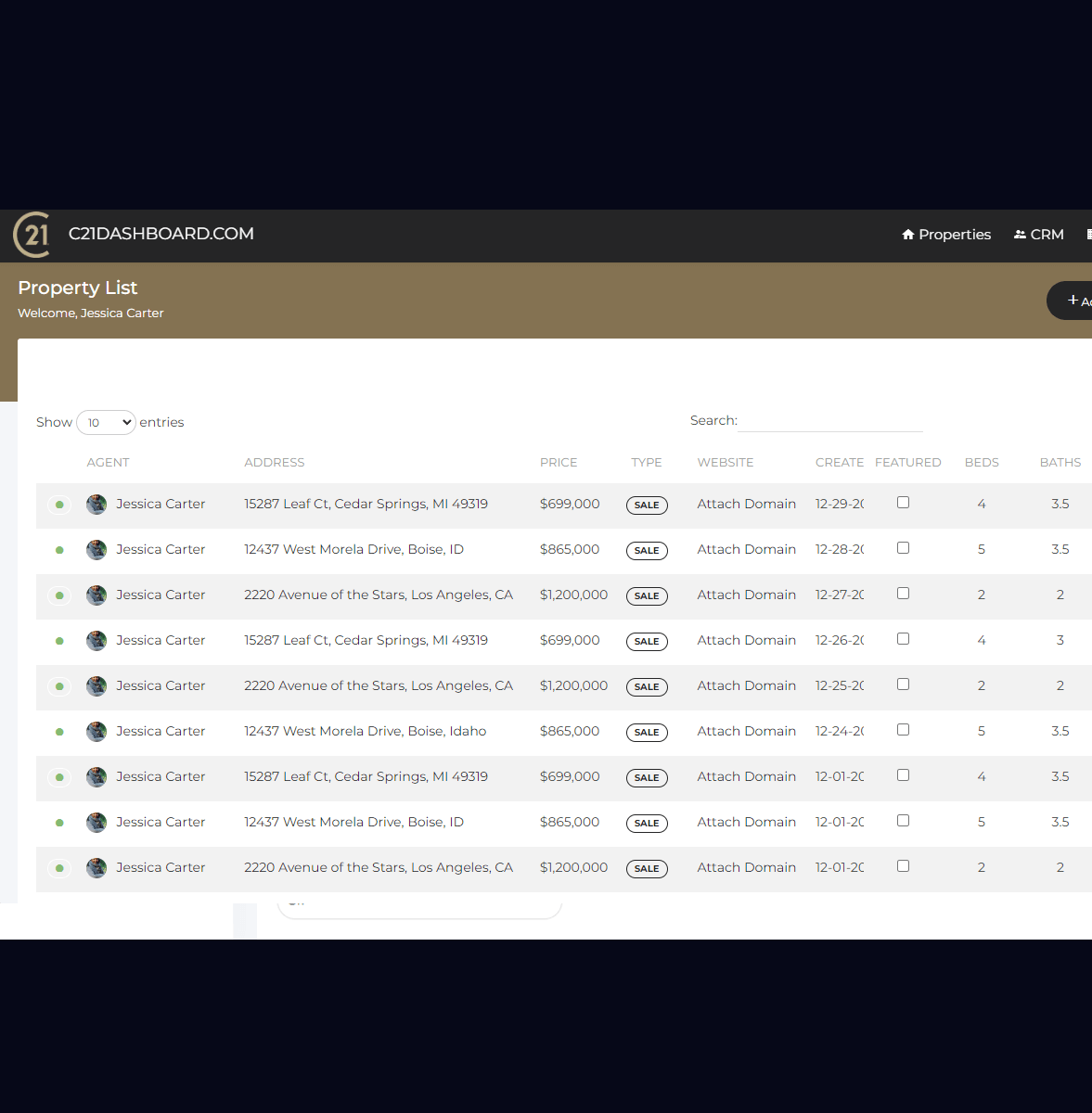Sort listings by Beds column header
Screen dimensions: 1092x1113
982,463
